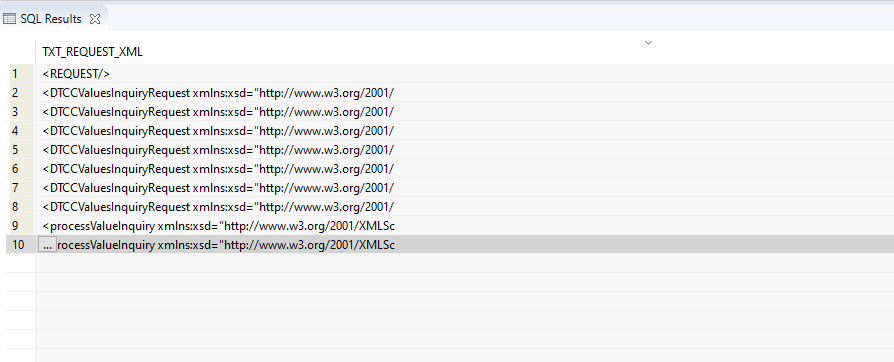
Task: Select DTCCValuesInquiryRequest cell in row 2
Action: tap(465, 92)
